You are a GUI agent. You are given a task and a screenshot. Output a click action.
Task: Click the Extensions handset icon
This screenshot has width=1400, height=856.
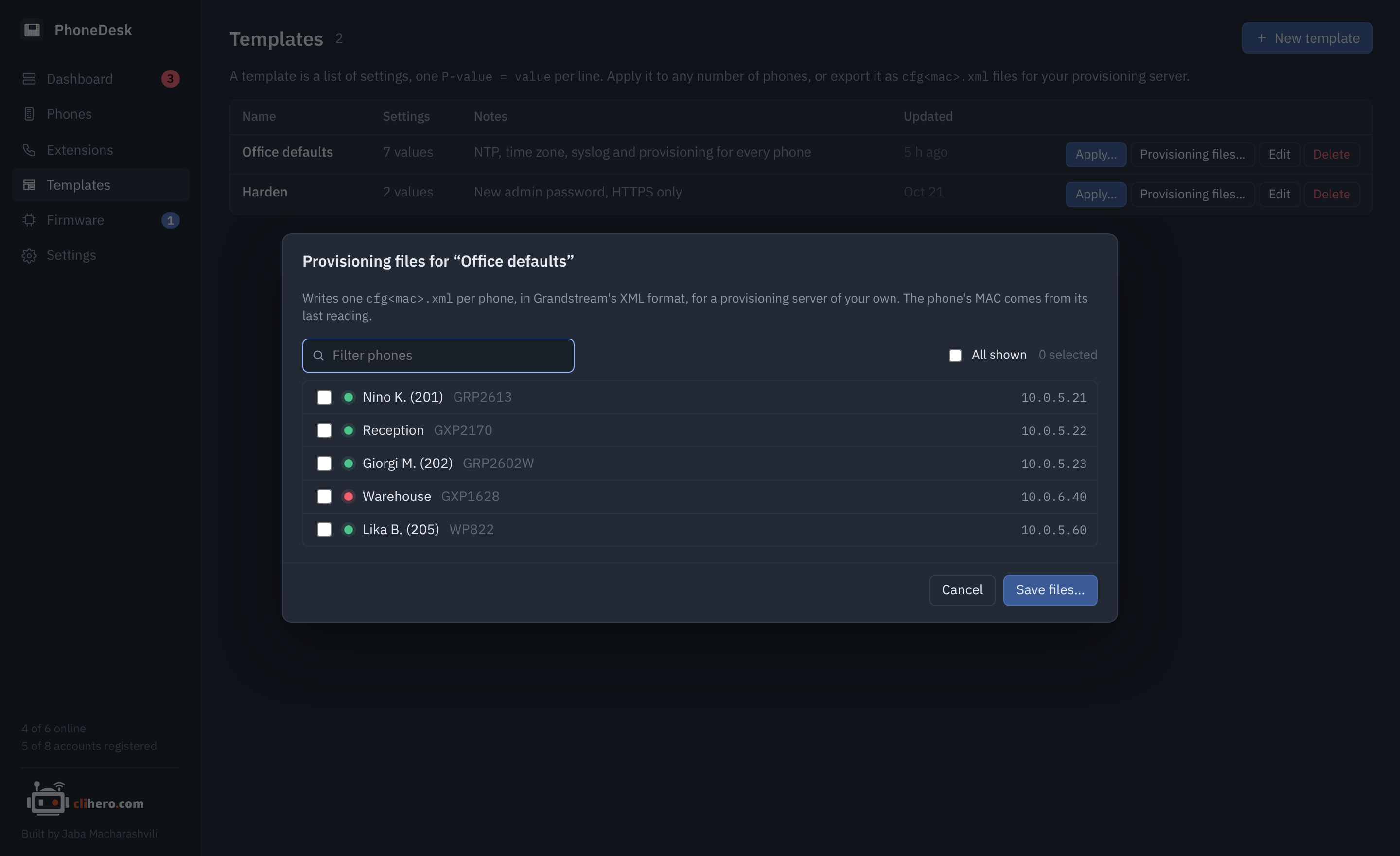pos(29,150)
